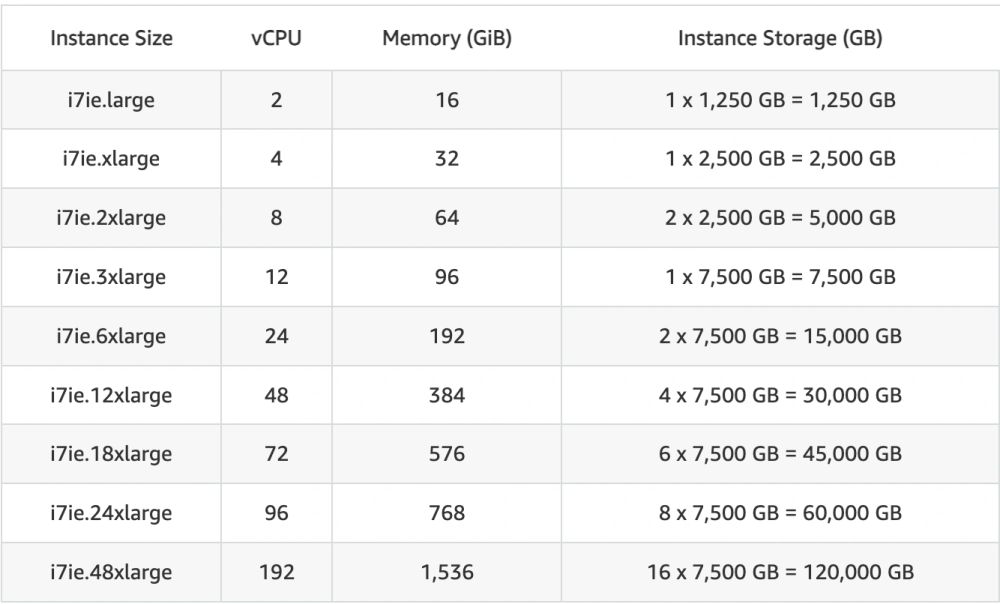The width and height of the screenshot is (1000, 604).
Task: Select the i7ie.48xlarge instance cell
Action: [x=111, y=572]
